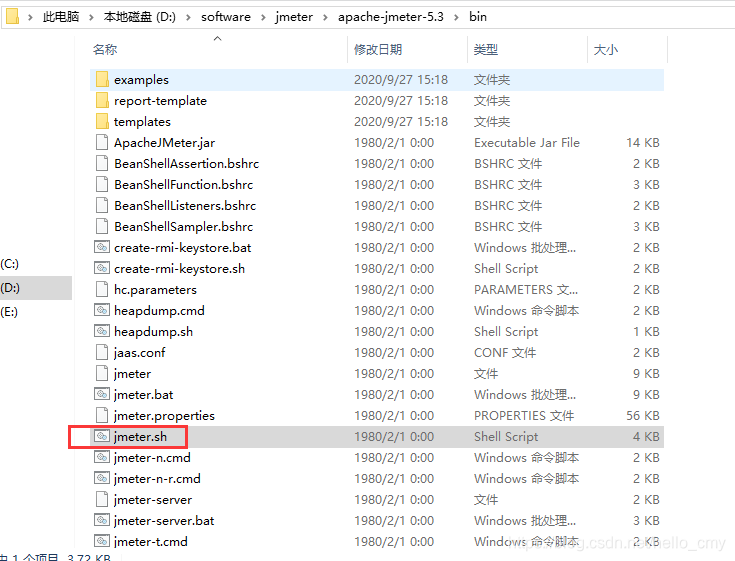Image resolution: width=735 pixels, height=561 pixels.
Task: Go to the software breadcrumb folder
Action: (x=226, y=17)
